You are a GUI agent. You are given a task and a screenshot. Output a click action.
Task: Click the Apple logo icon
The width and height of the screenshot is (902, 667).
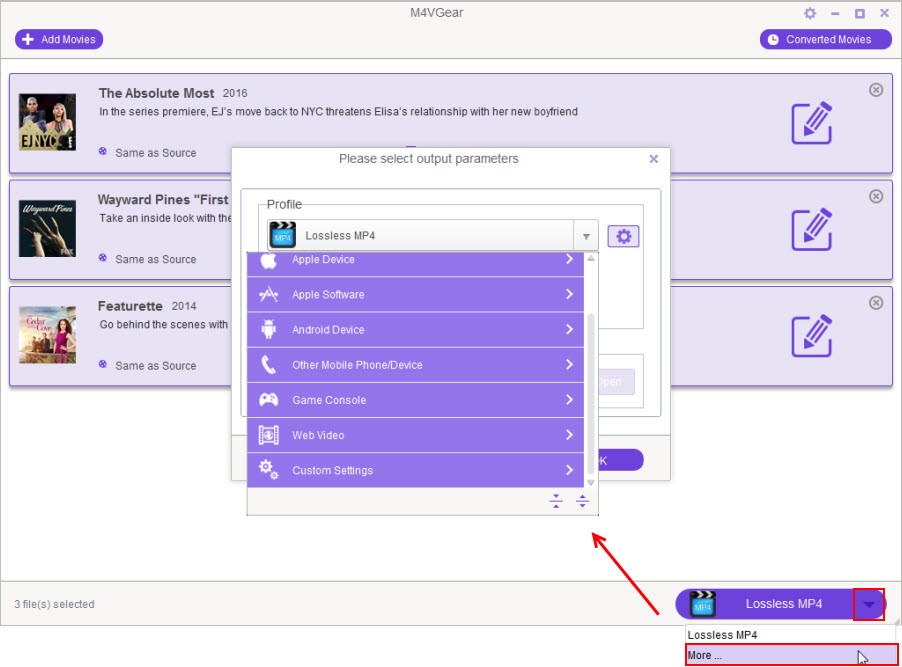point(268,261)
